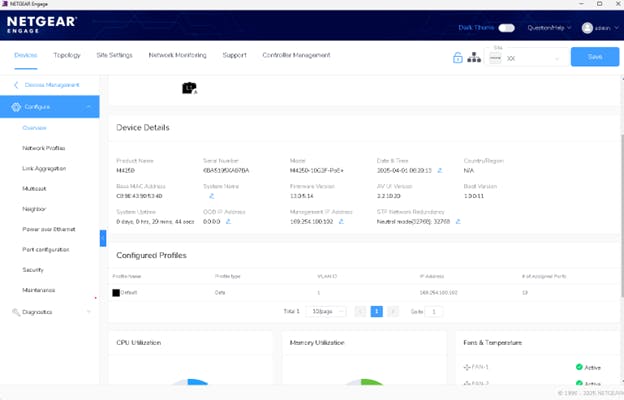624x400 pixels.
Task: Click the network topology icon in the header
Action: pyautogui.click(x=475, y=57)
